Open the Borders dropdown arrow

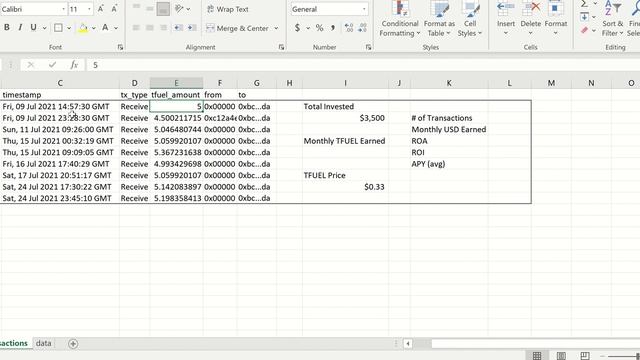(x=69, y=28)
